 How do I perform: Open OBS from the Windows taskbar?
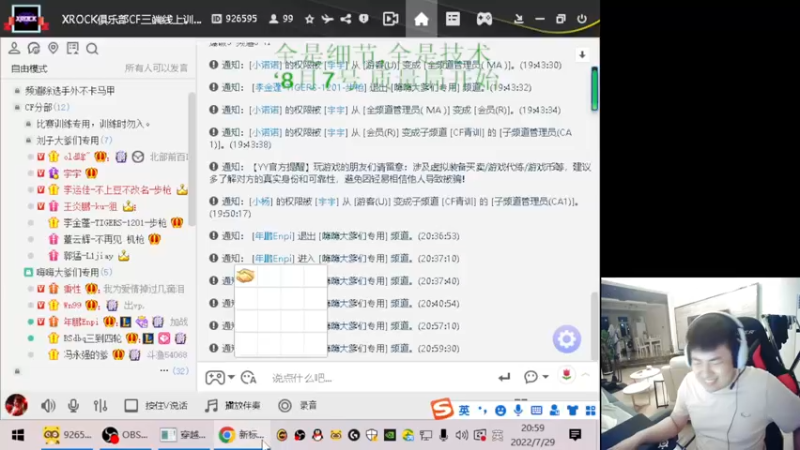[125, 435]
